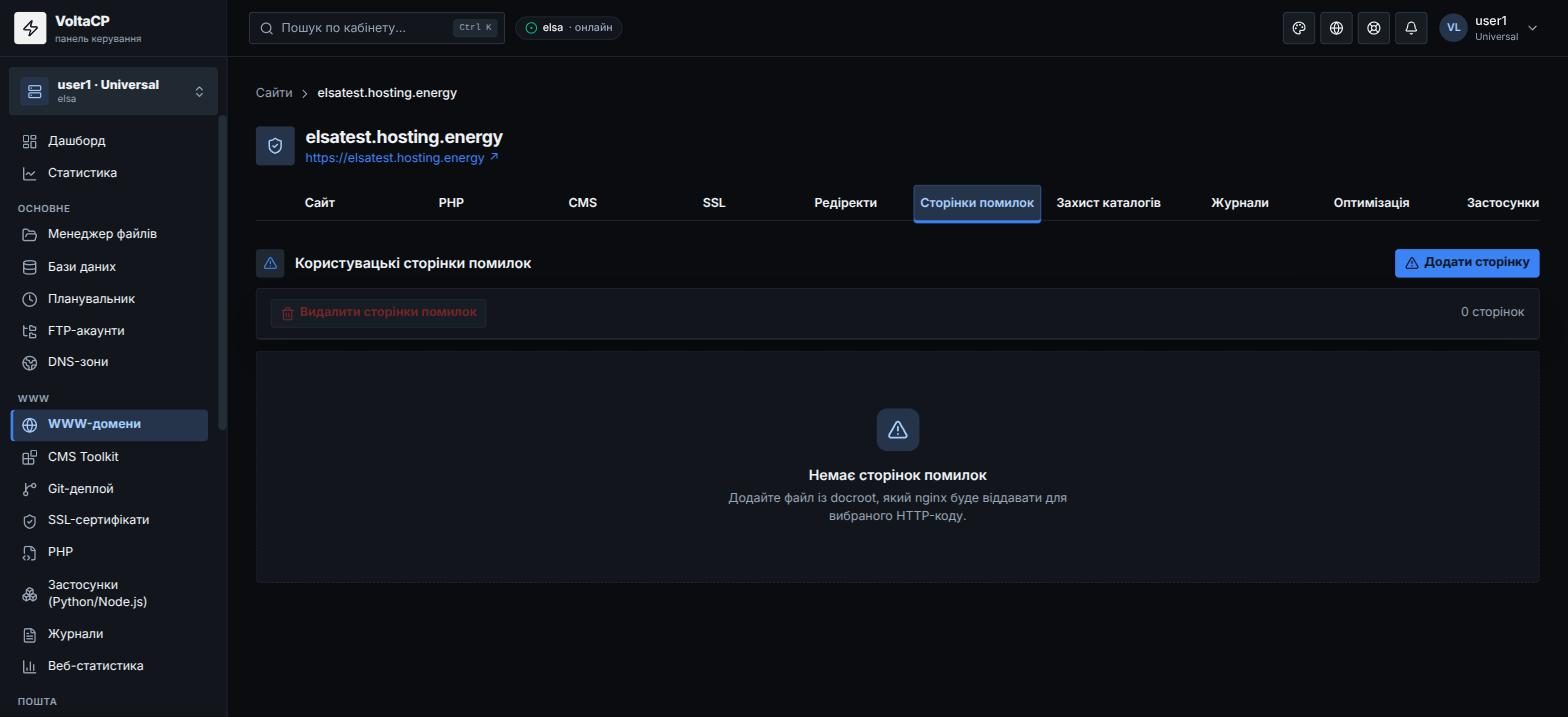Click the FTP-акаунти icon
1568x717 pixels.
tap(30, 331)
